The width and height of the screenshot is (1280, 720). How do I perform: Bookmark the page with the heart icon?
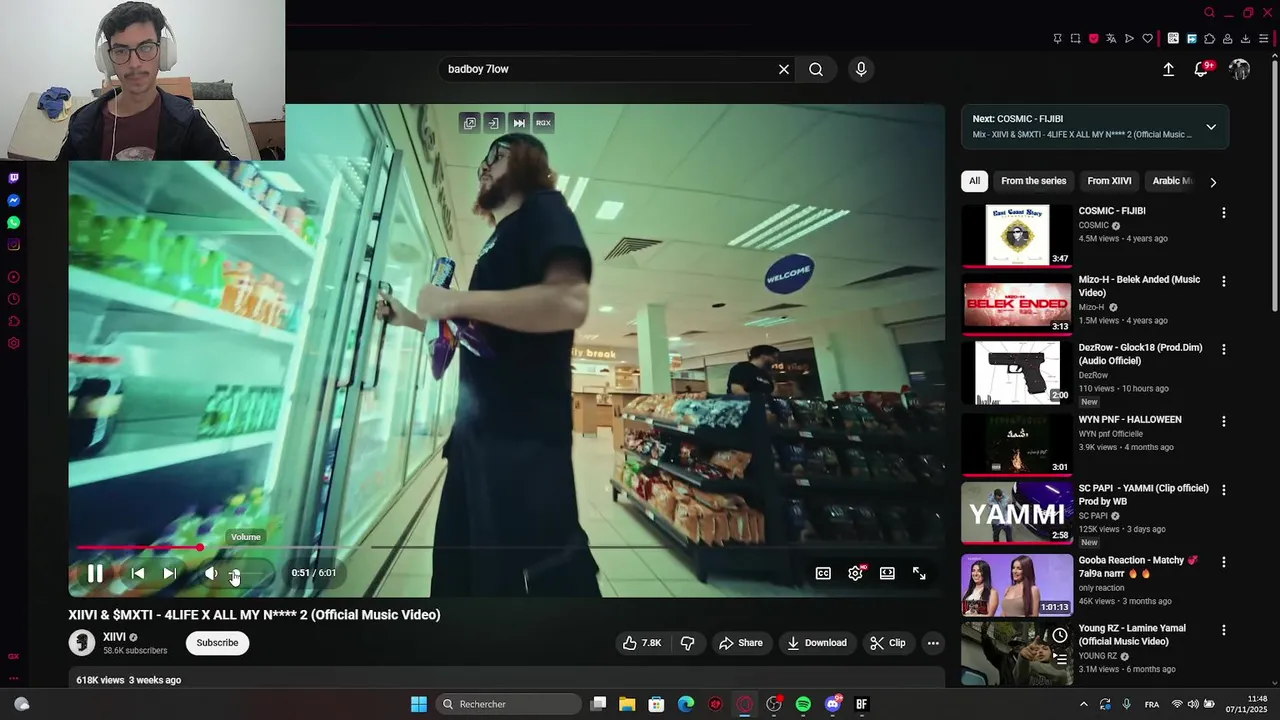coord(1147,39)
